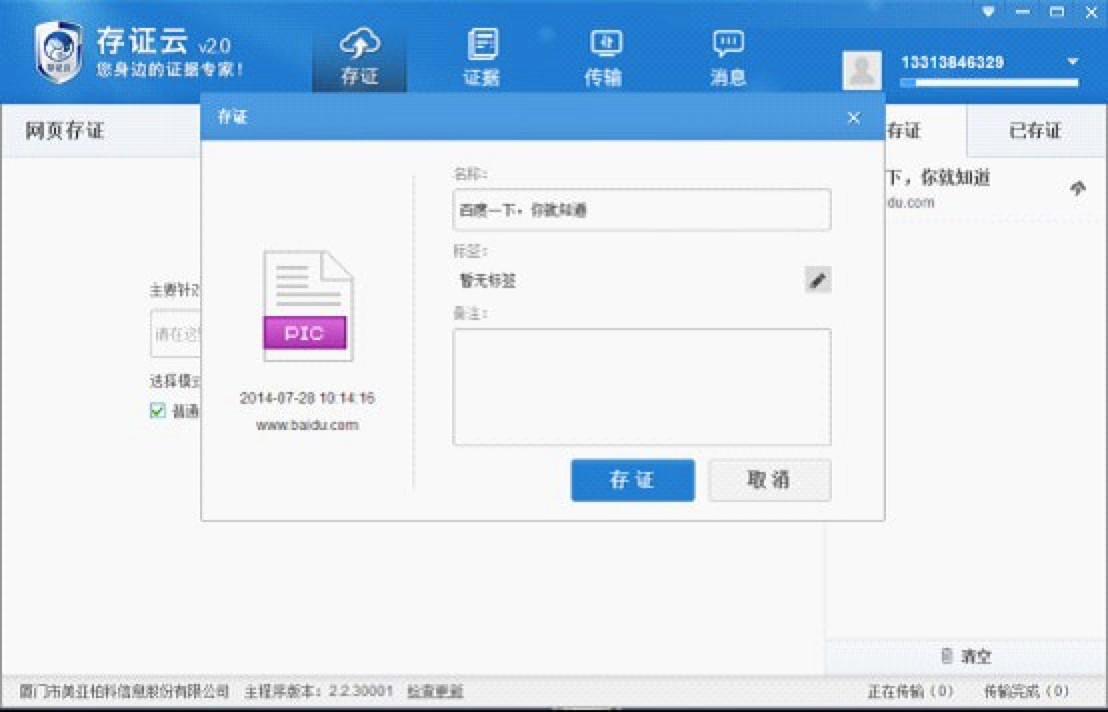1108x712 pixels.
Task: Click the phone number 13313846329
Action: [952, 62]
